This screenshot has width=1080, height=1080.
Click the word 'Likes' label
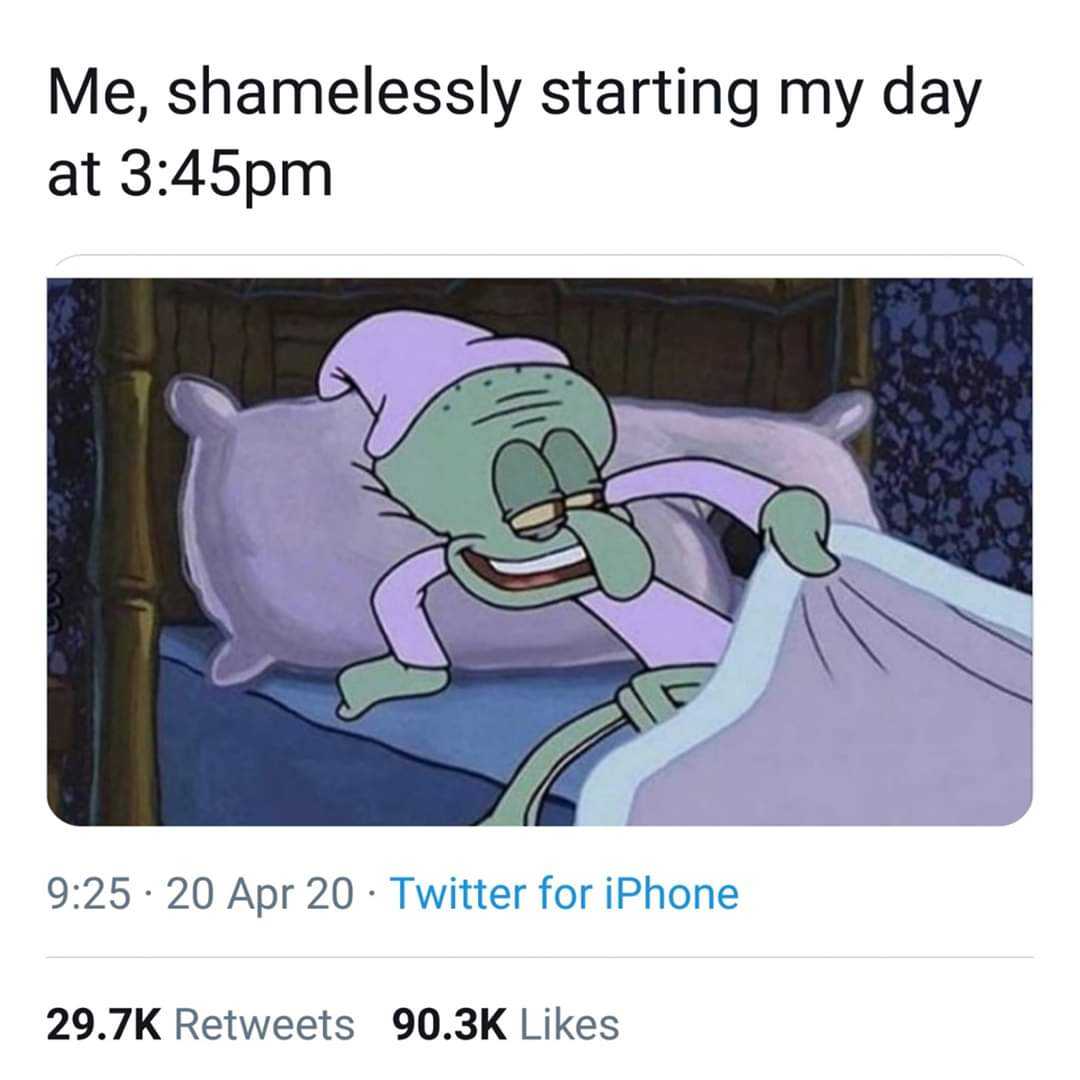[x=570, y=1024]
